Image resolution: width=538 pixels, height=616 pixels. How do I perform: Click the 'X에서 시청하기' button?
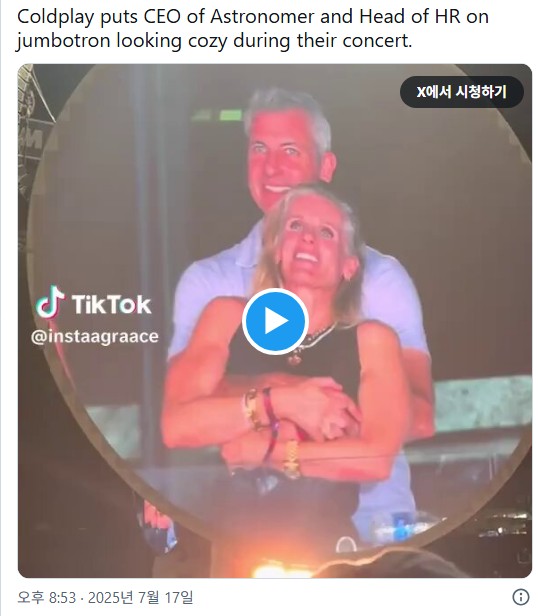462,92
